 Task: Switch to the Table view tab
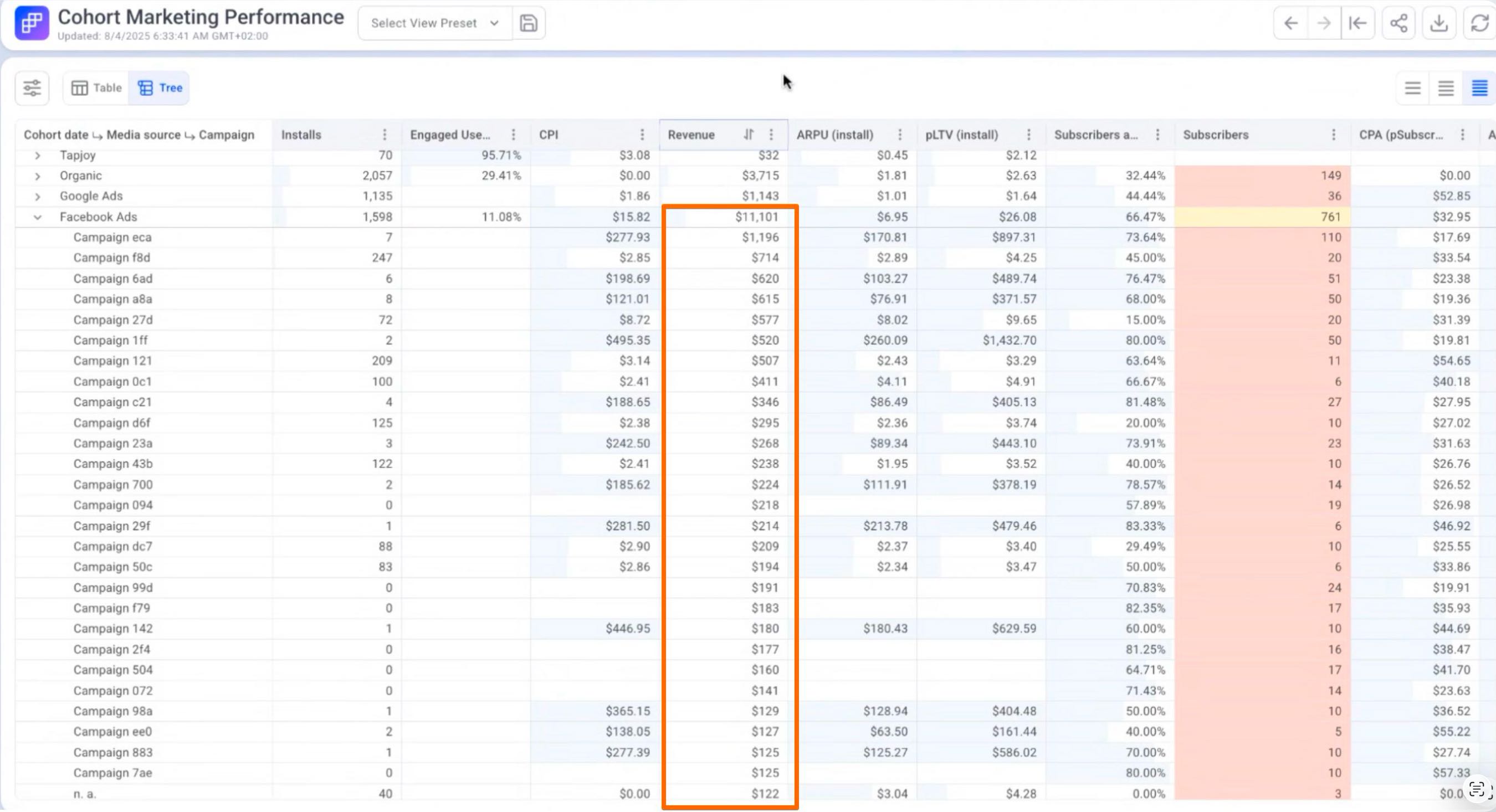(96, 88)
